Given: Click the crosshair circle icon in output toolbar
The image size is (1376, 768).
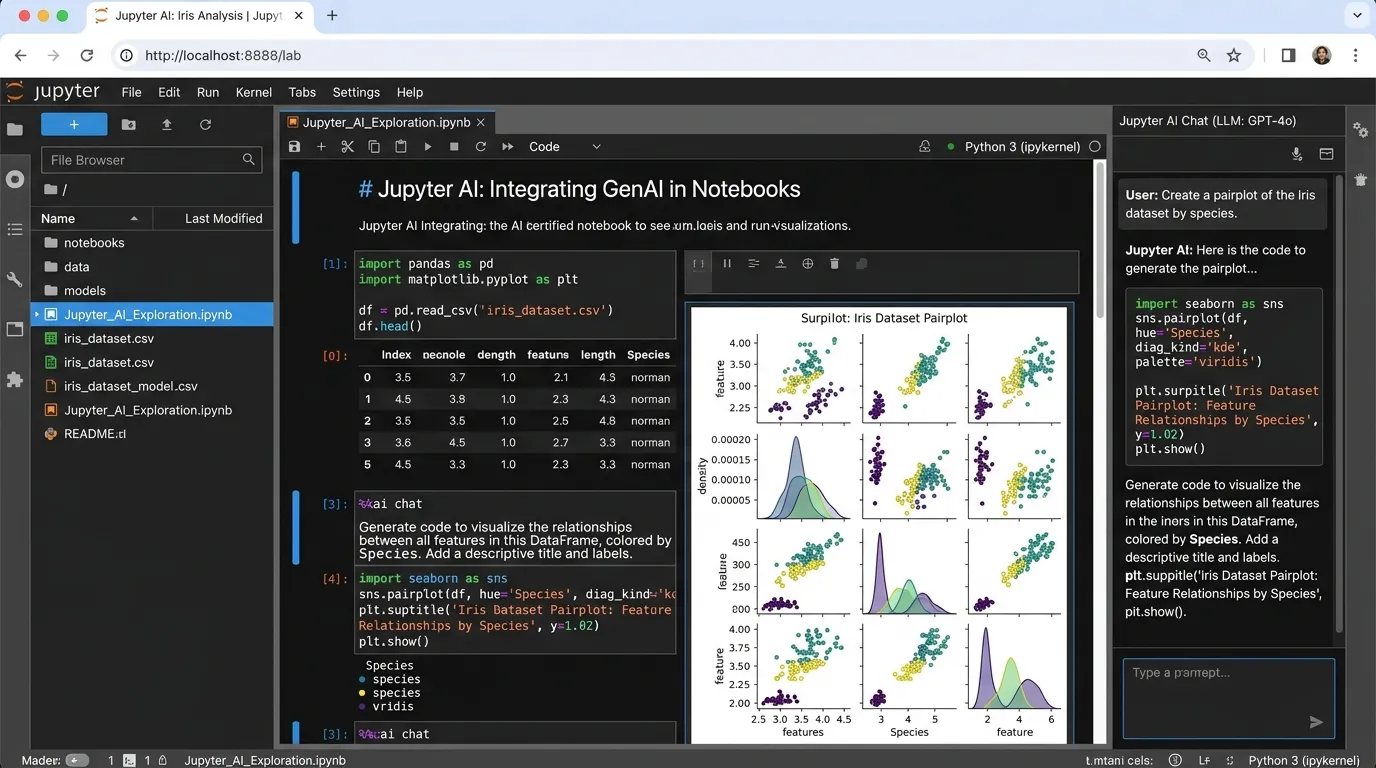Looking at the screenshot, I should 808,264.
